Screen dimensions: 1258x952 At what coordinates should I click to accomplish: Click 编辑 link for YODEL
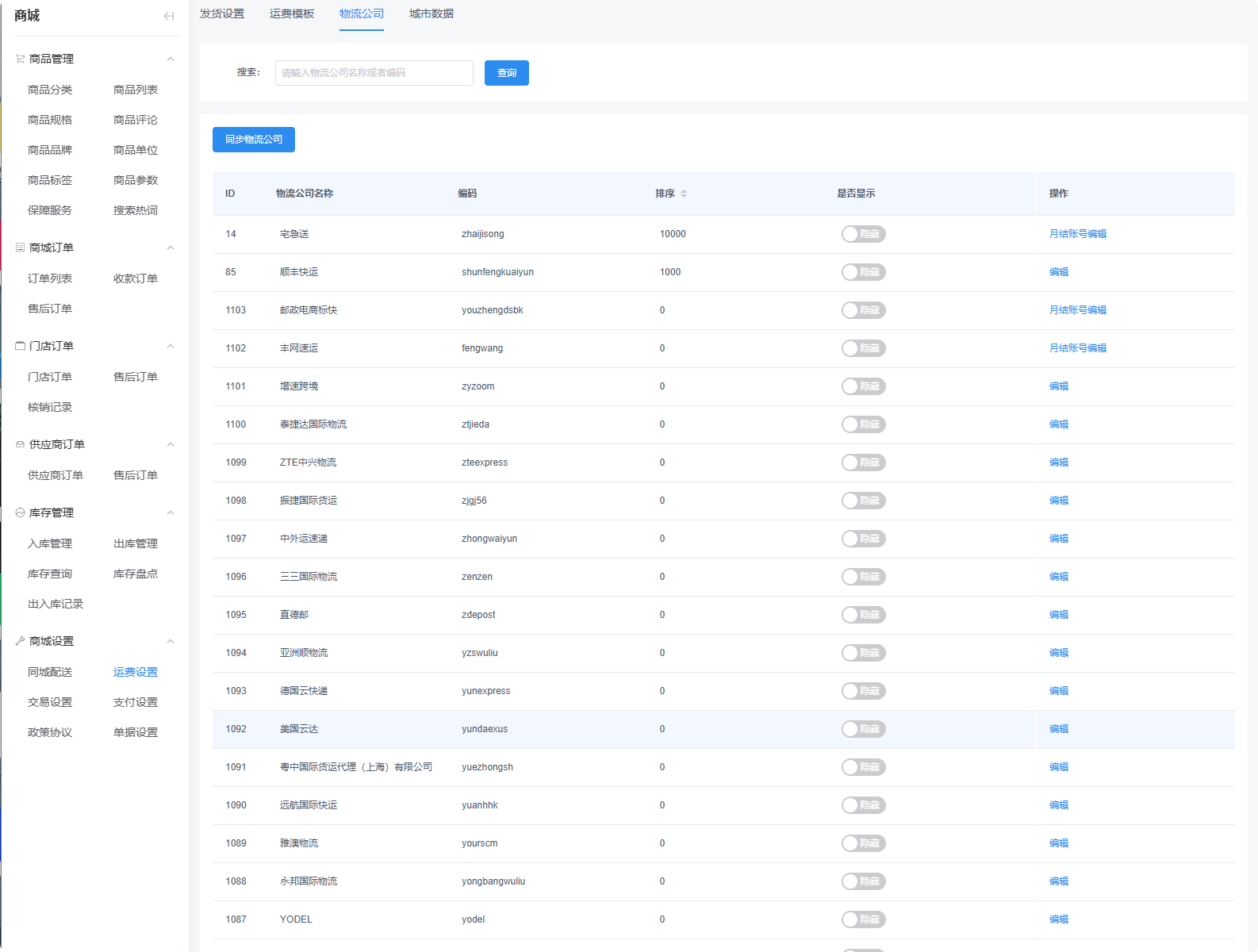click(x=1059, y=919)
